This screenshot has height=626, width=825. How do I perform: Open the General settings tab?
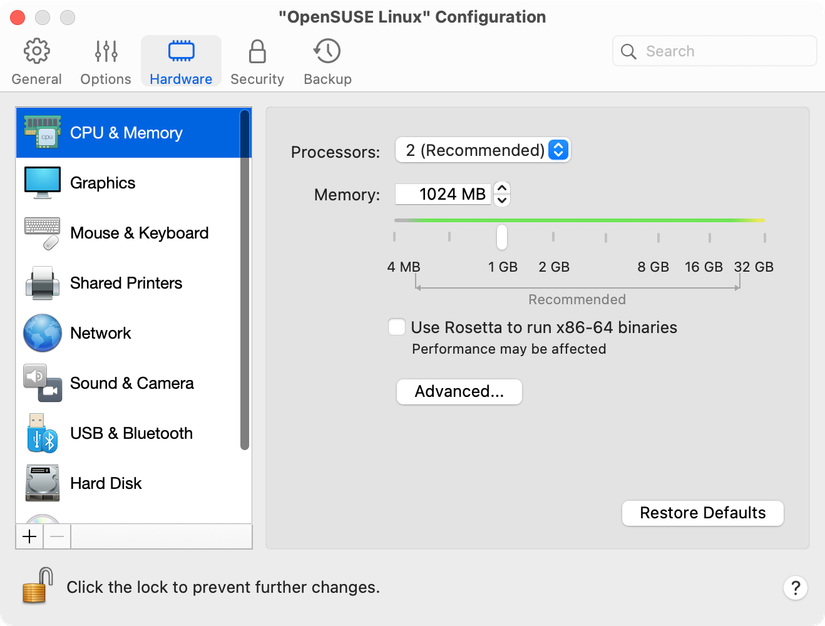tap(36, 62)
